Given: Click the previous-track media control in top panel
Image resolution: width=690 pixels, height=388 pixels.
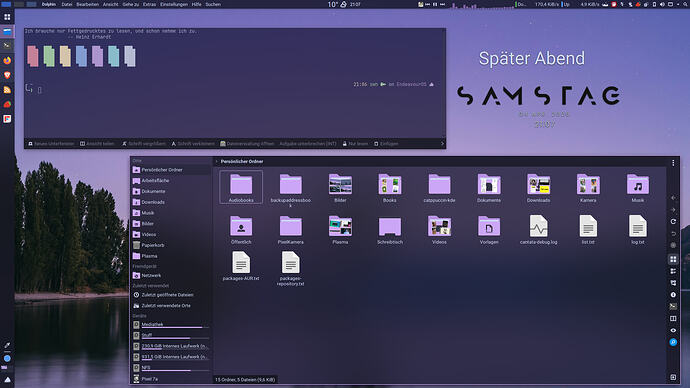Looking at the screenshot, I should (x=427, y=4).
